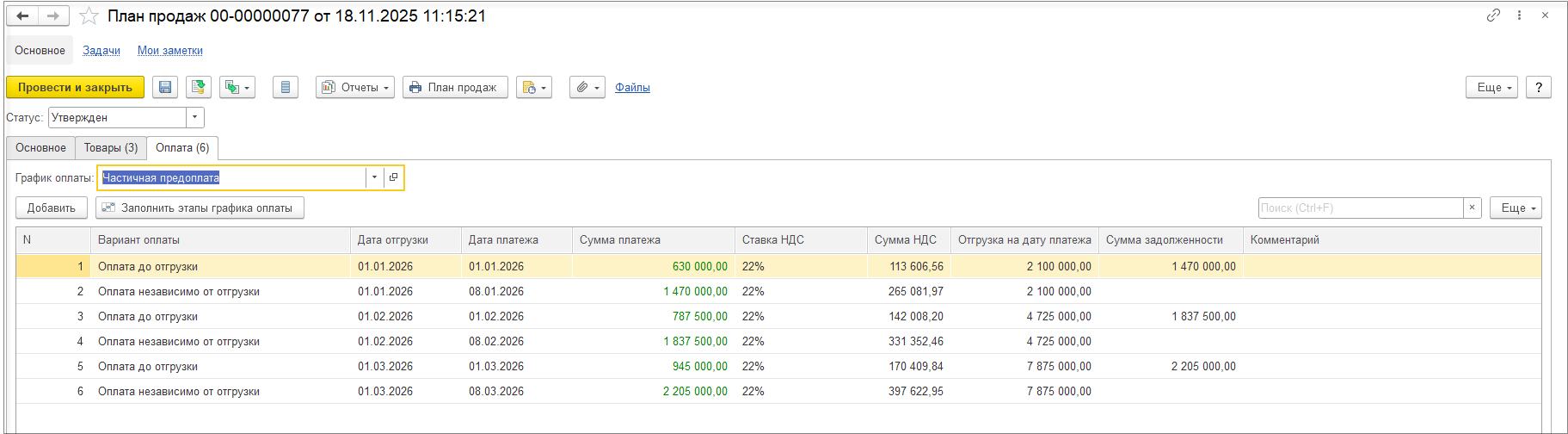Image resolution: width=1568 pixels, height=434 pixels.
Task: Mark document as favorite with star
Action: click(x=89, y=16)
